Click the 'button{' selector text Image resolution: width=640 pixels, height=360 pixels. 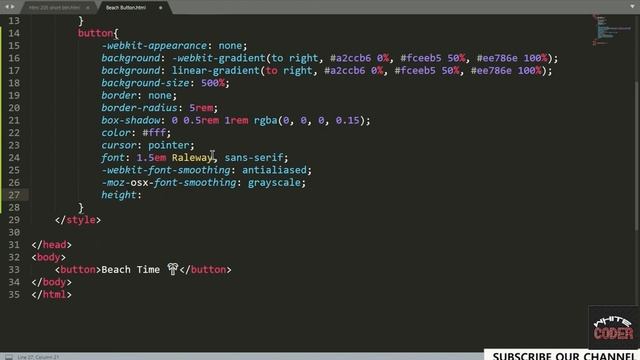click(x=98, y=33)
